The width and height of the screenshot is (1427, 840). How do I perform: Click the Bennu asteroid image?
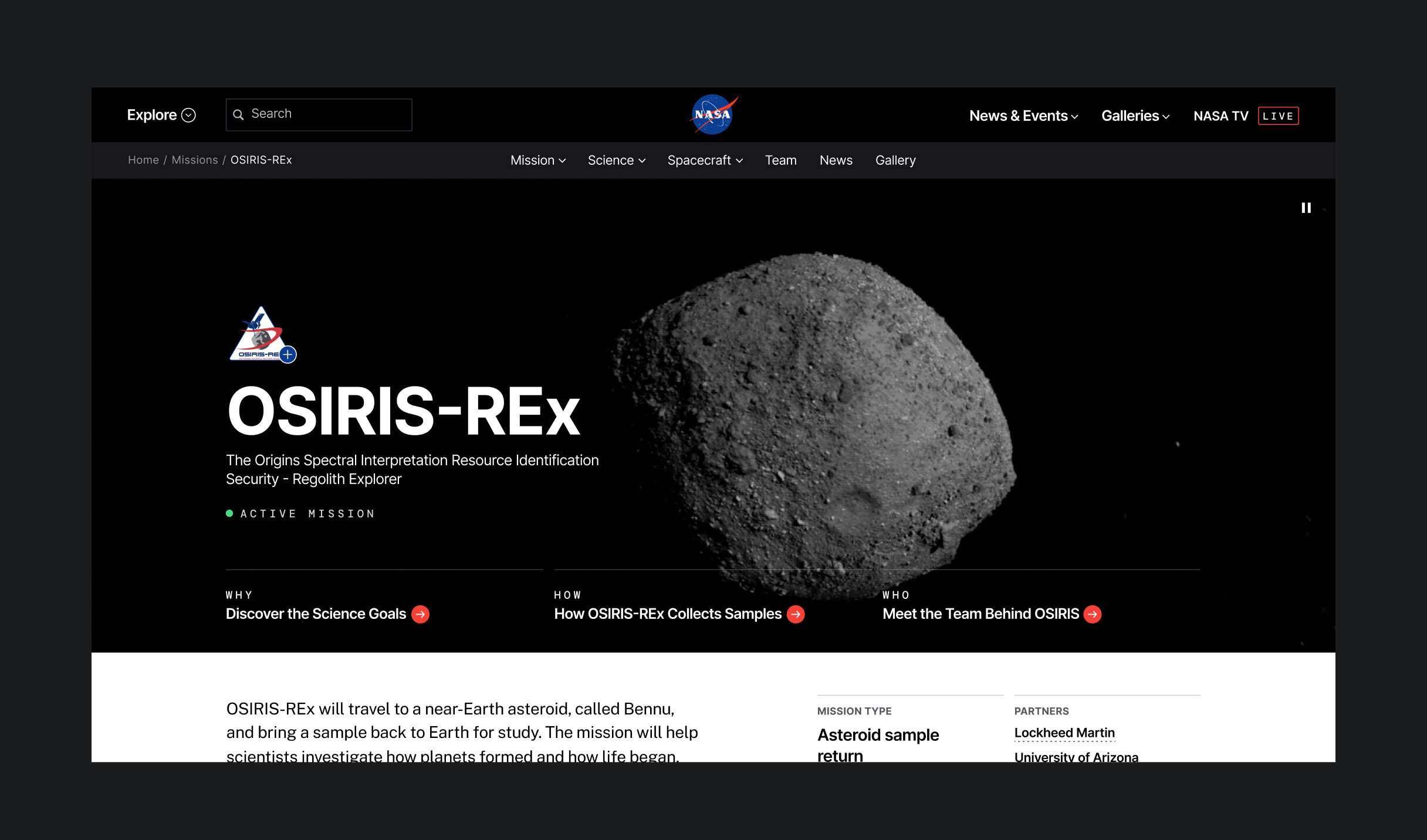[x=814, y=425]
